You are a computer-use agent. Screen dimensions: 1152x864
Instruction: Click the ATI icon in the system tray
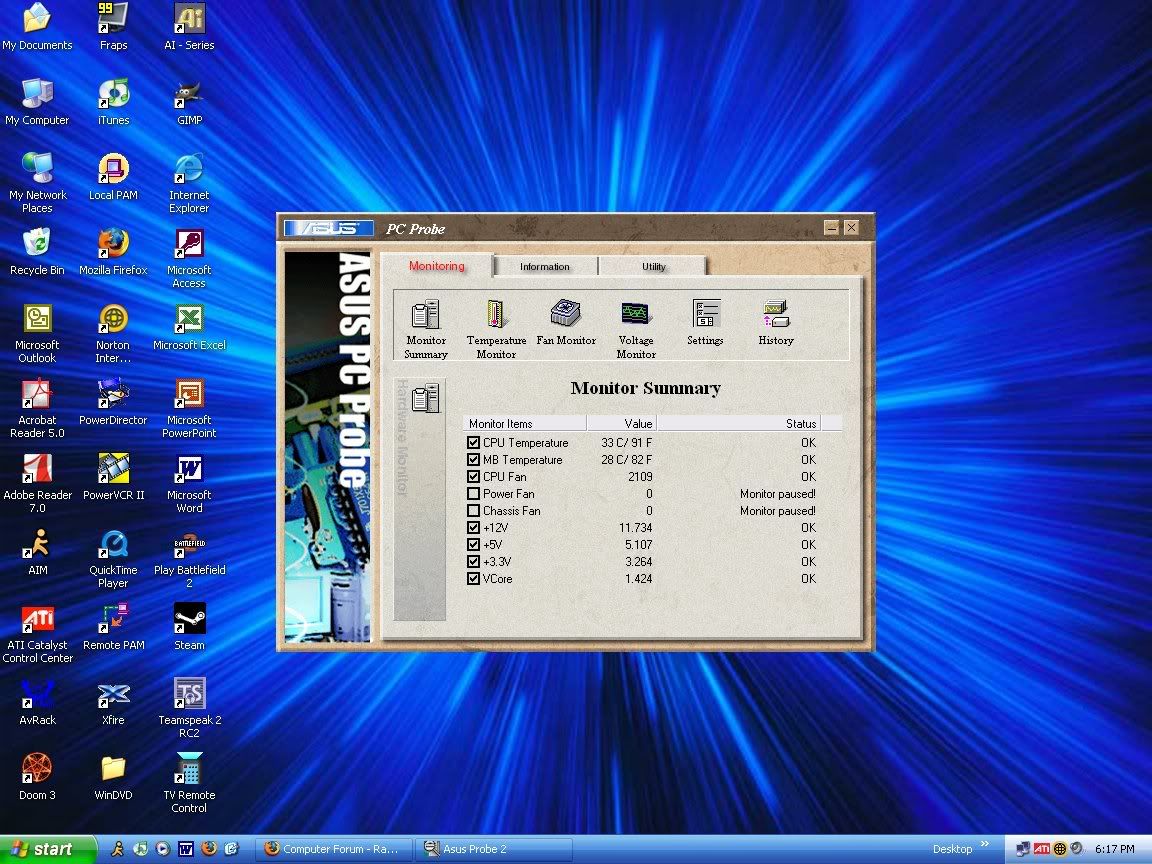pos(1042,849)
